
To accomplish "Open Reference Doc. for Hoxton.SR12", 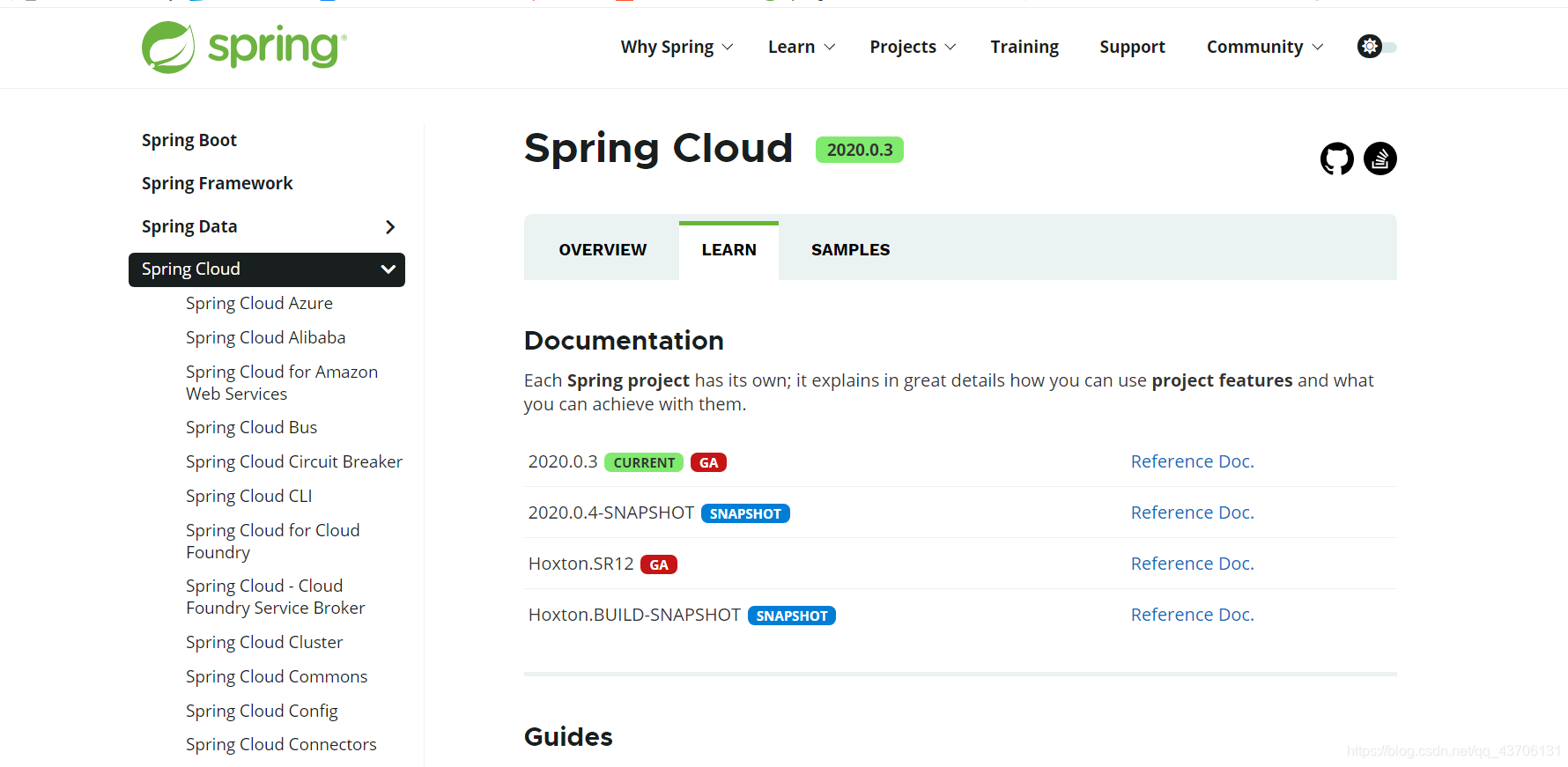I will 1192,564.
